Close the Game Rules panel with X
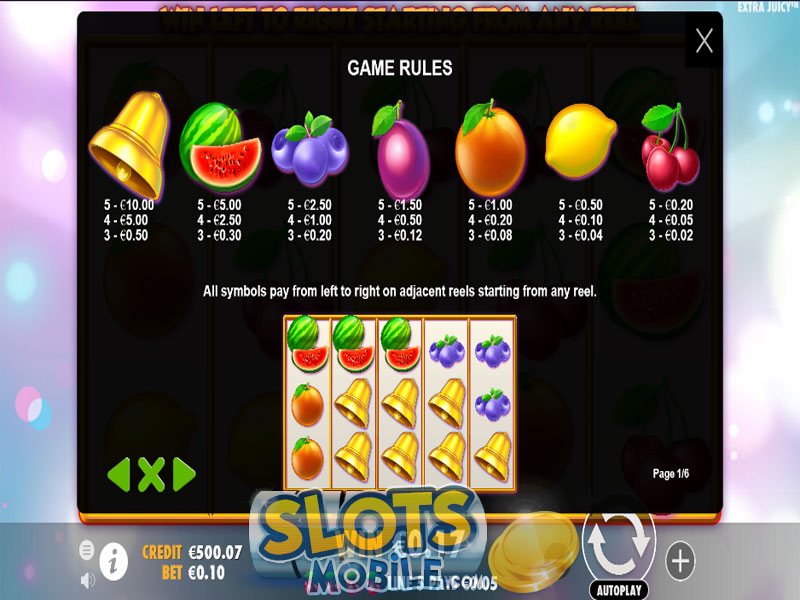 tap(704, 41)
